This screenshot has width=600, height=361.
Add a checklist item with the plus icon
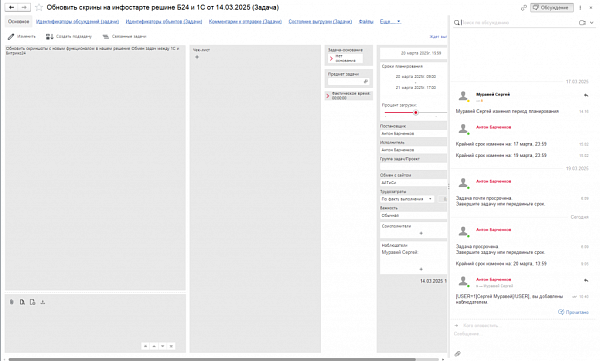[197, 57]
